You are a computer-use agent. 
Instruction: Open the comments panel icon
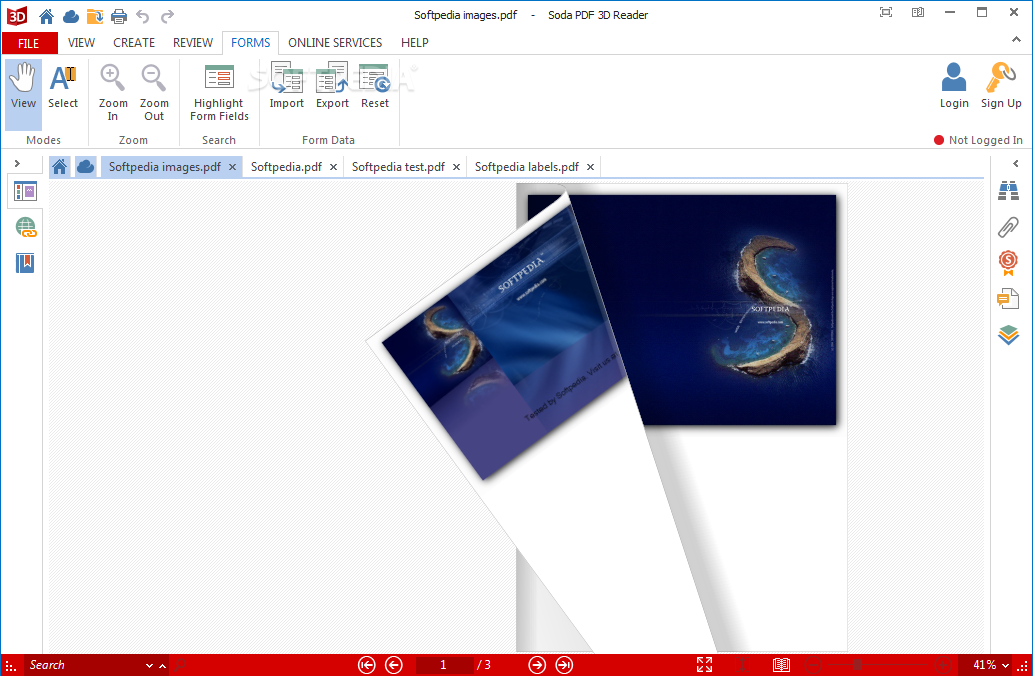(1008, 299)
